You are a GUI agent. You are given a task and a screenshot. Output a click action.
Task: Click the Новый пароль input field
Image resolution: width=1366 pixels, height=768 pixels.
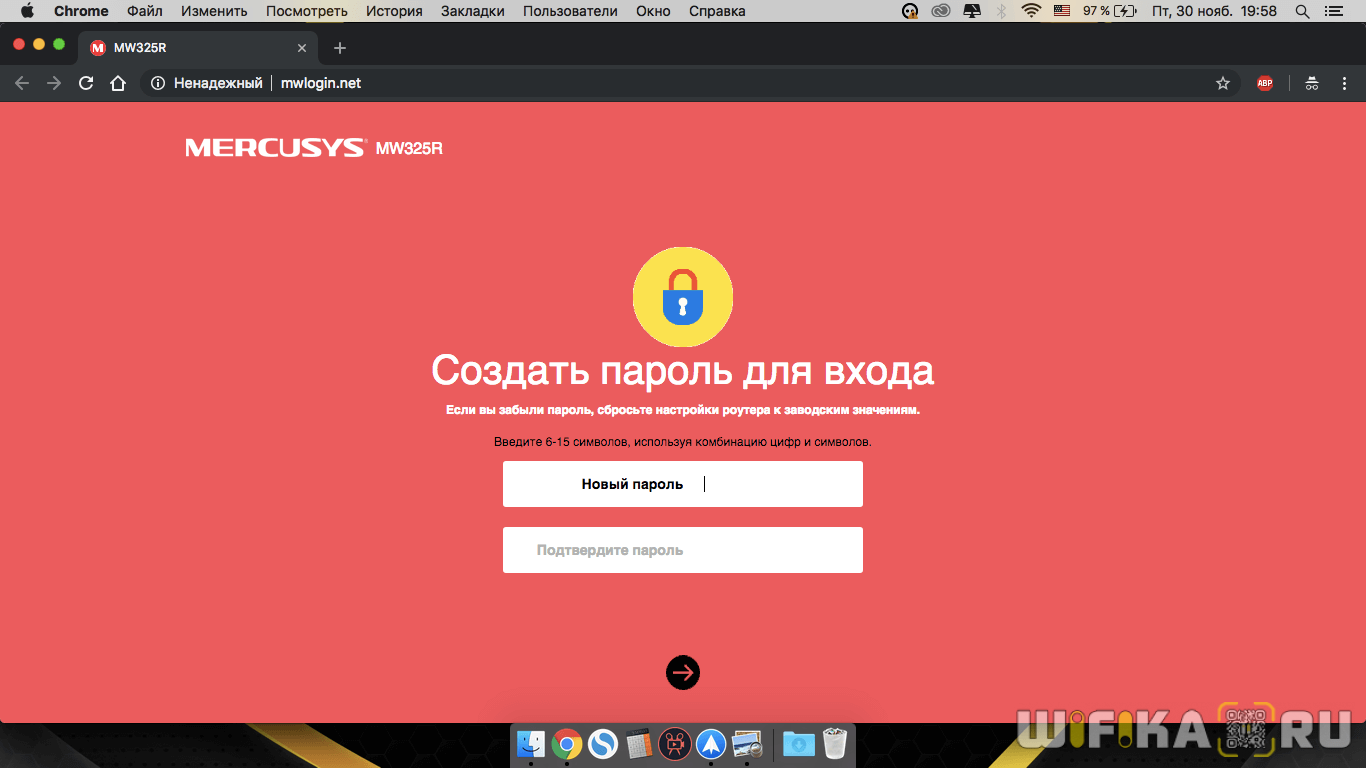683,484
